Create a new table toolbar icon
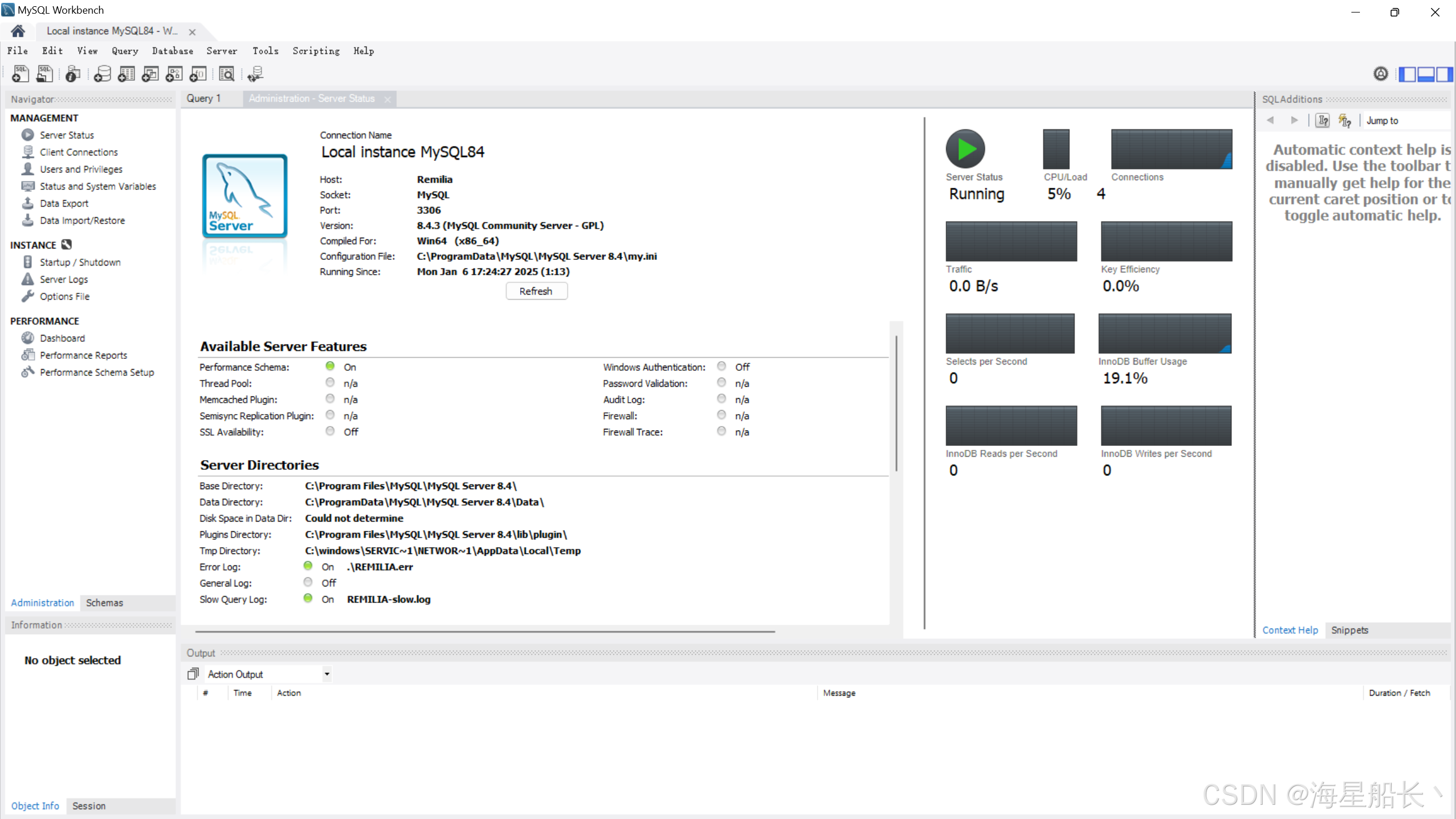The width and height of the screenshot is (1456, 819). tap(126, 74)
